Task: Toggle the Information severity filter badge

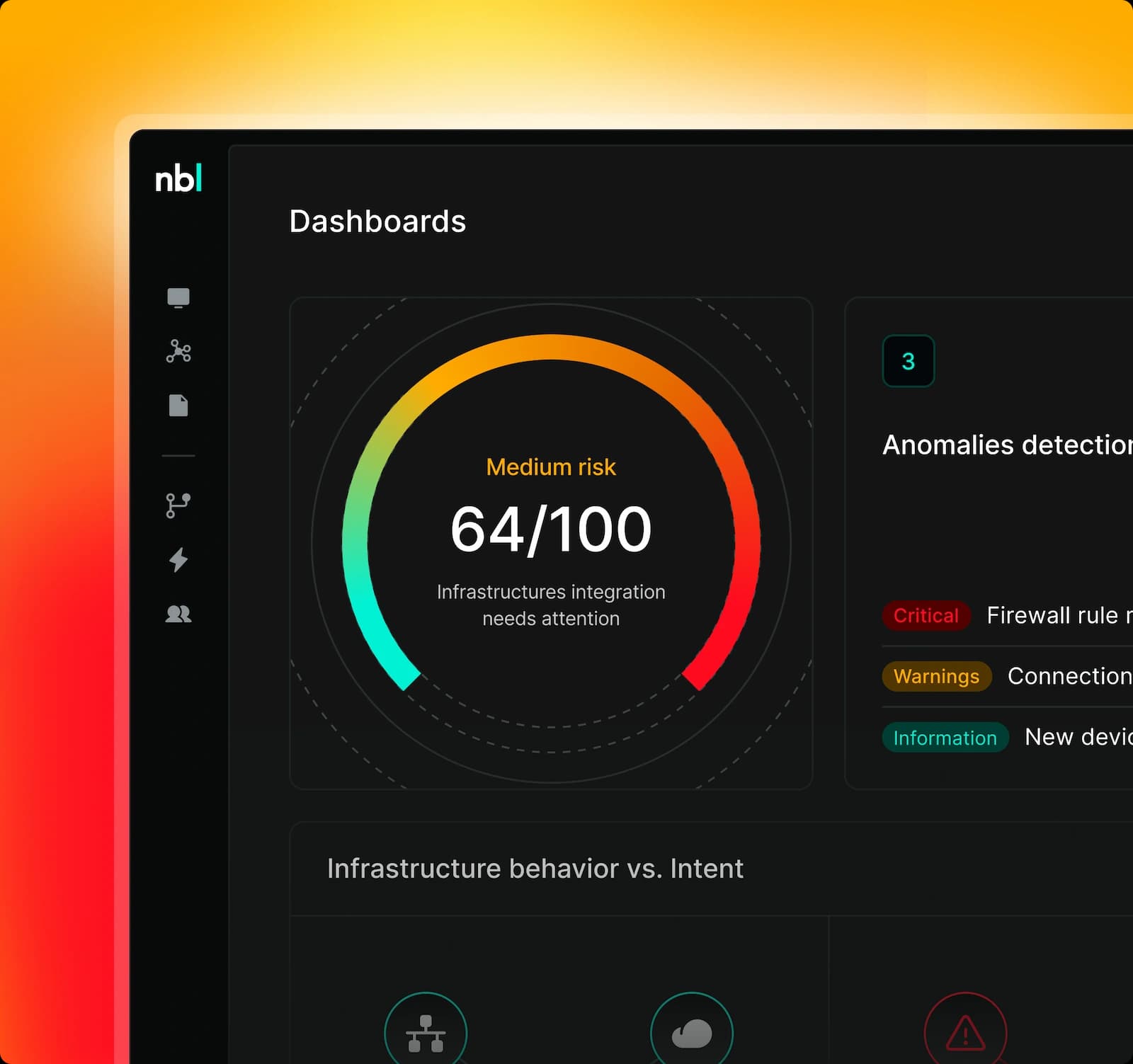Action: (945, 738)
